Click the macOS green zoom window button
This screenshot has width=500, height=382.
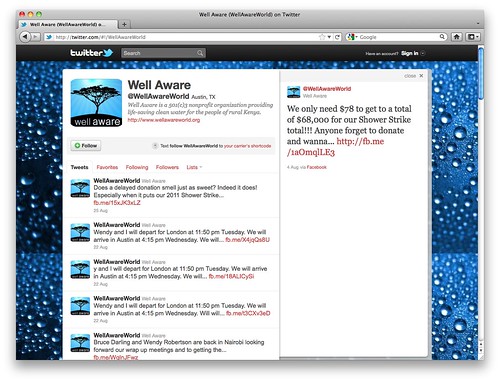(39, 14)
